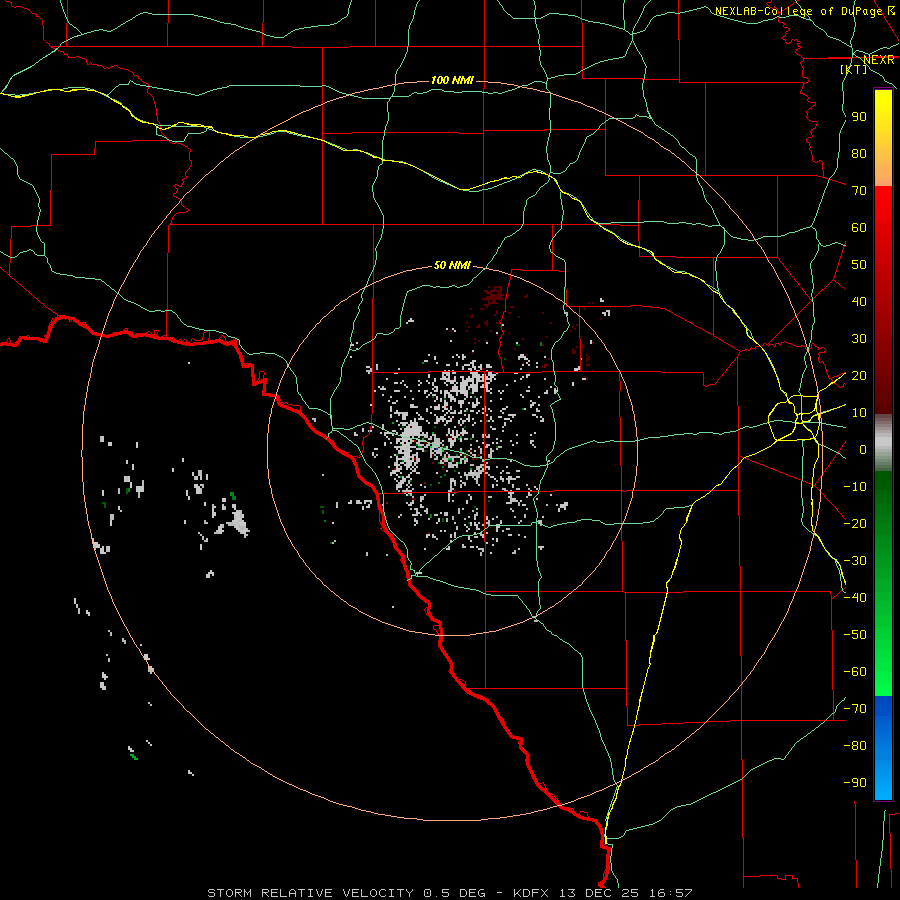Click the 50 NMI range ring label
The height and width of the screenshot is (900, 900).
pos(452,265)
